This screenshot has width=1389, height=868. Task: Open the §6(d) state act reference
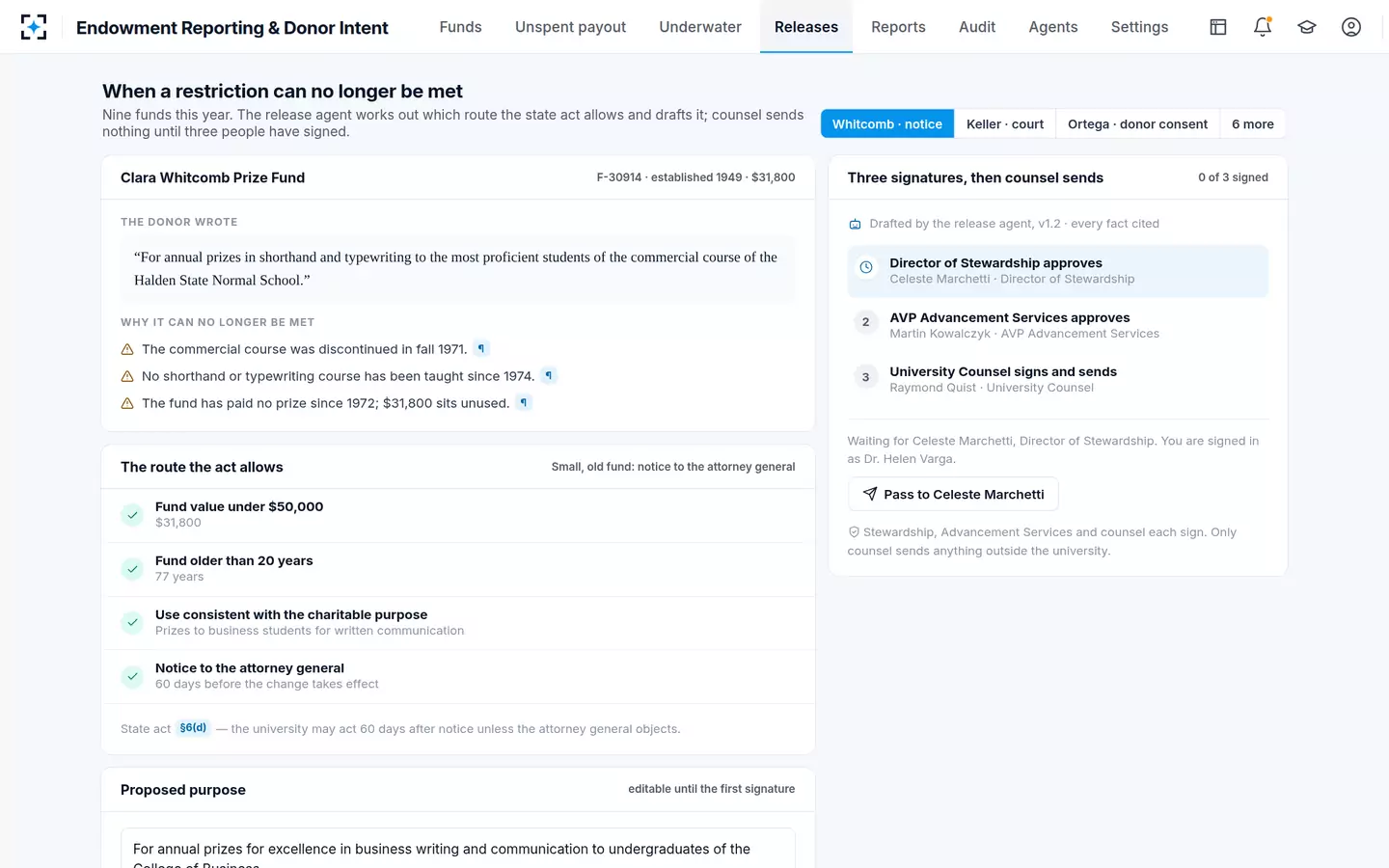[193, 728]
